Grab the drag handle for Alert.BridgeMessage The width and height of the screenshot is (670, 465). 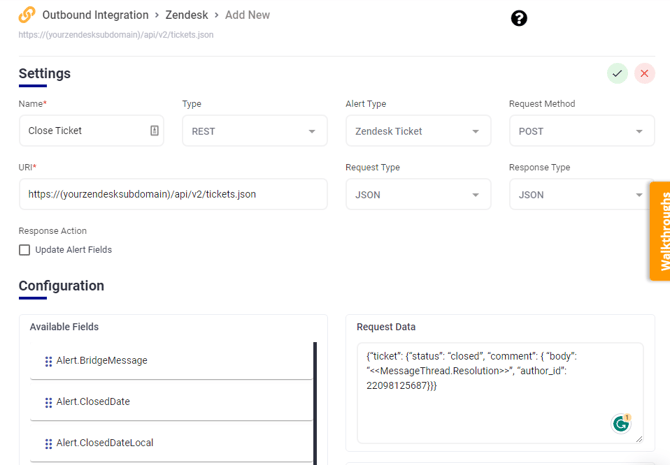tap(49, 361)
